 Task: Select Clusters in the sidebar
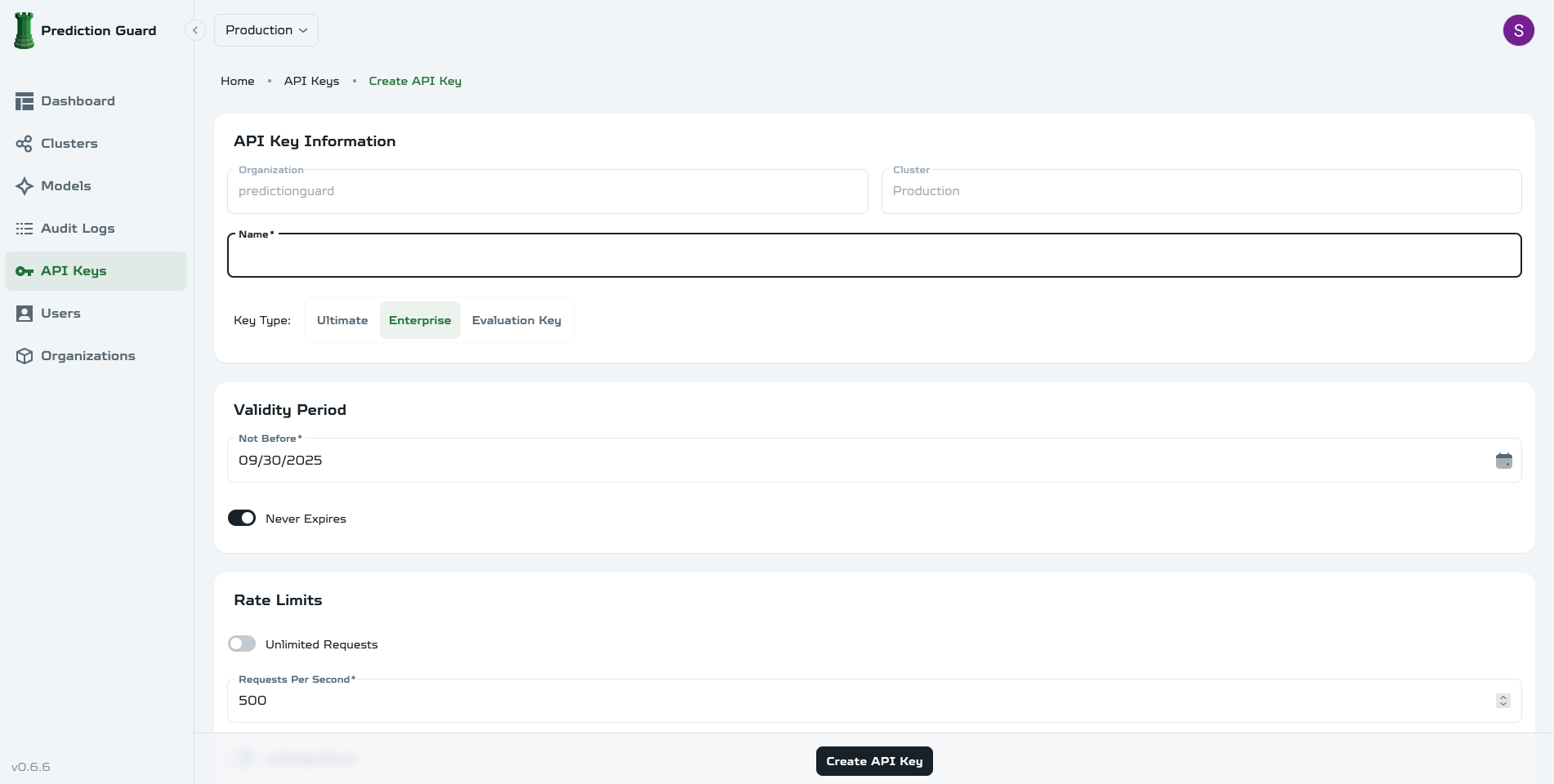click(x=69, y=143)
